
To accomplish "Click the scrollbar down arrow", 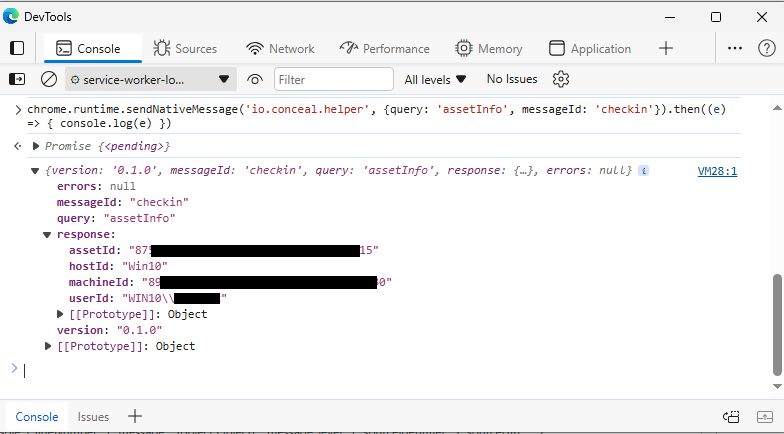I will [x=777, y=386].
